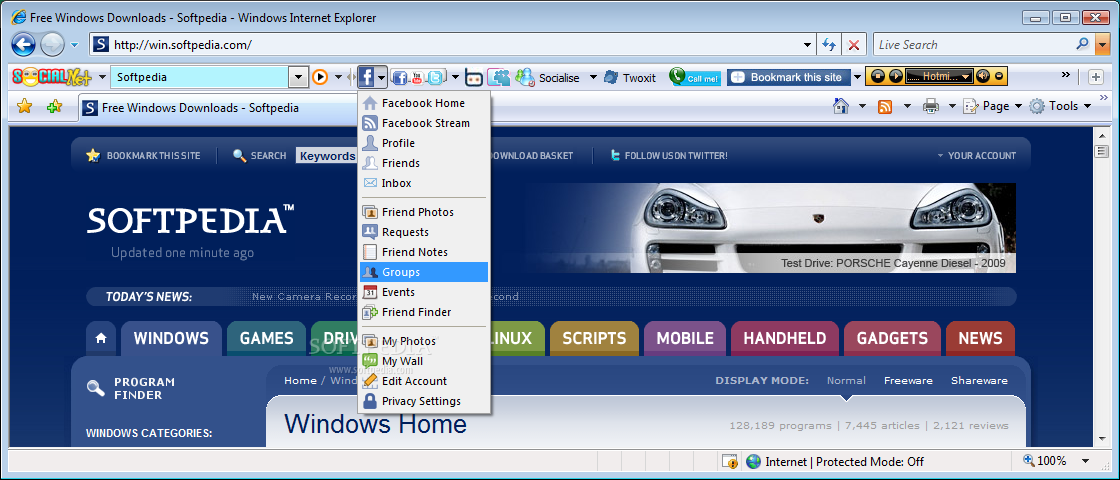
Task: Select Shareware display mode
Action: [979, 381]
